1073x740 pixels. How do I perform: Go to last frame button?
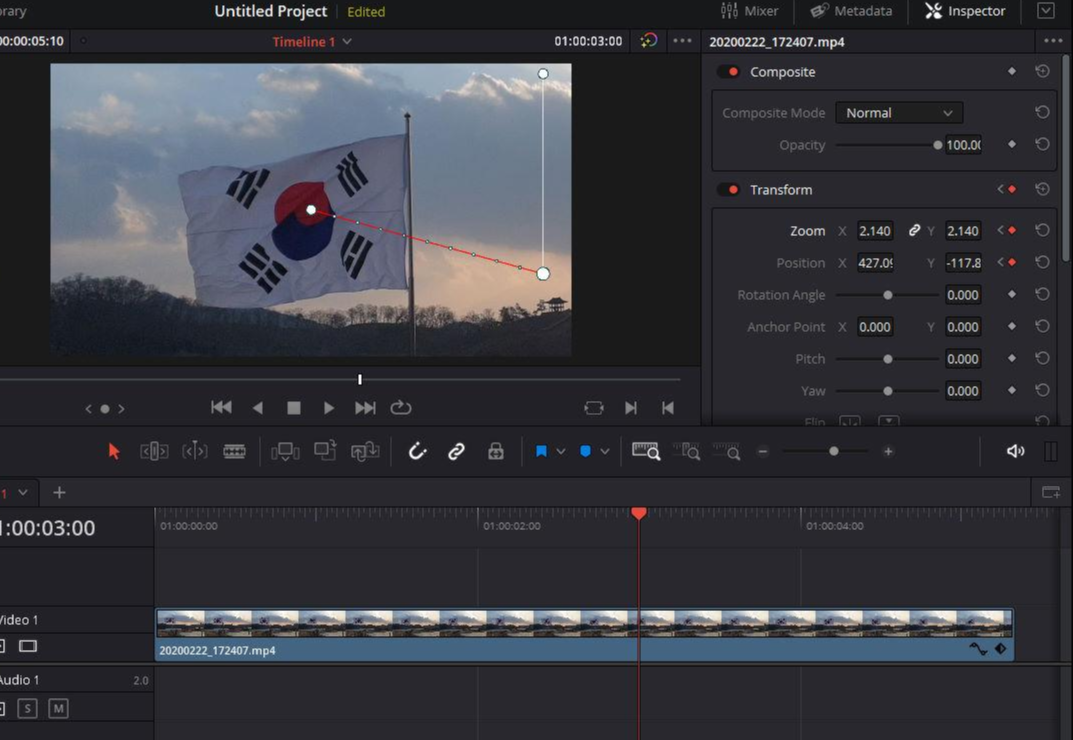365,408
